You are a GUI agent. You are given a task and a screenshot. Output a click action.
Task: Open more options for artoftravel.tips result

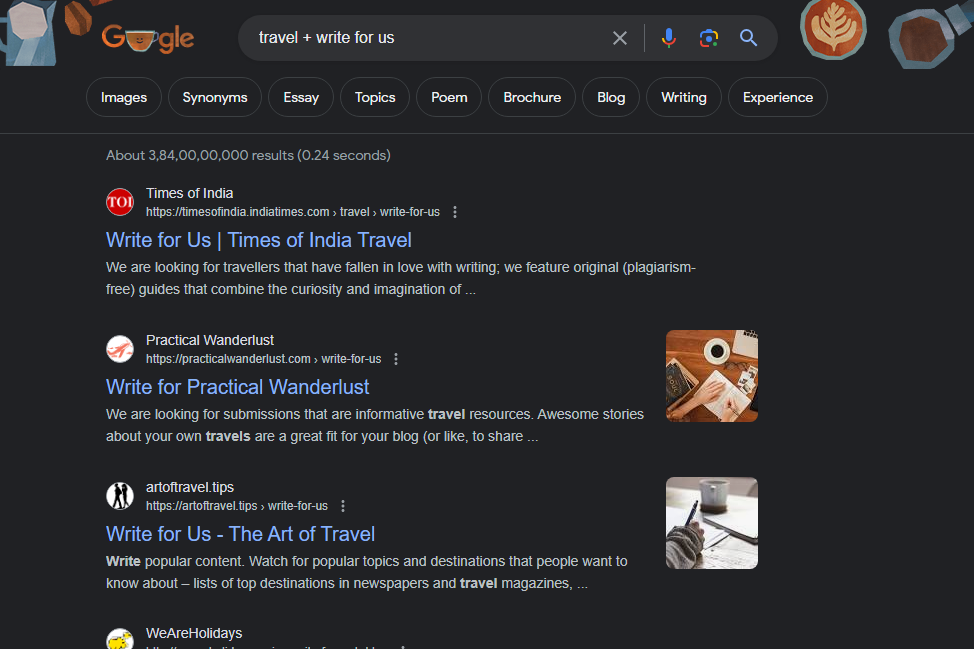pyautogui.click(x=343, y=506)
